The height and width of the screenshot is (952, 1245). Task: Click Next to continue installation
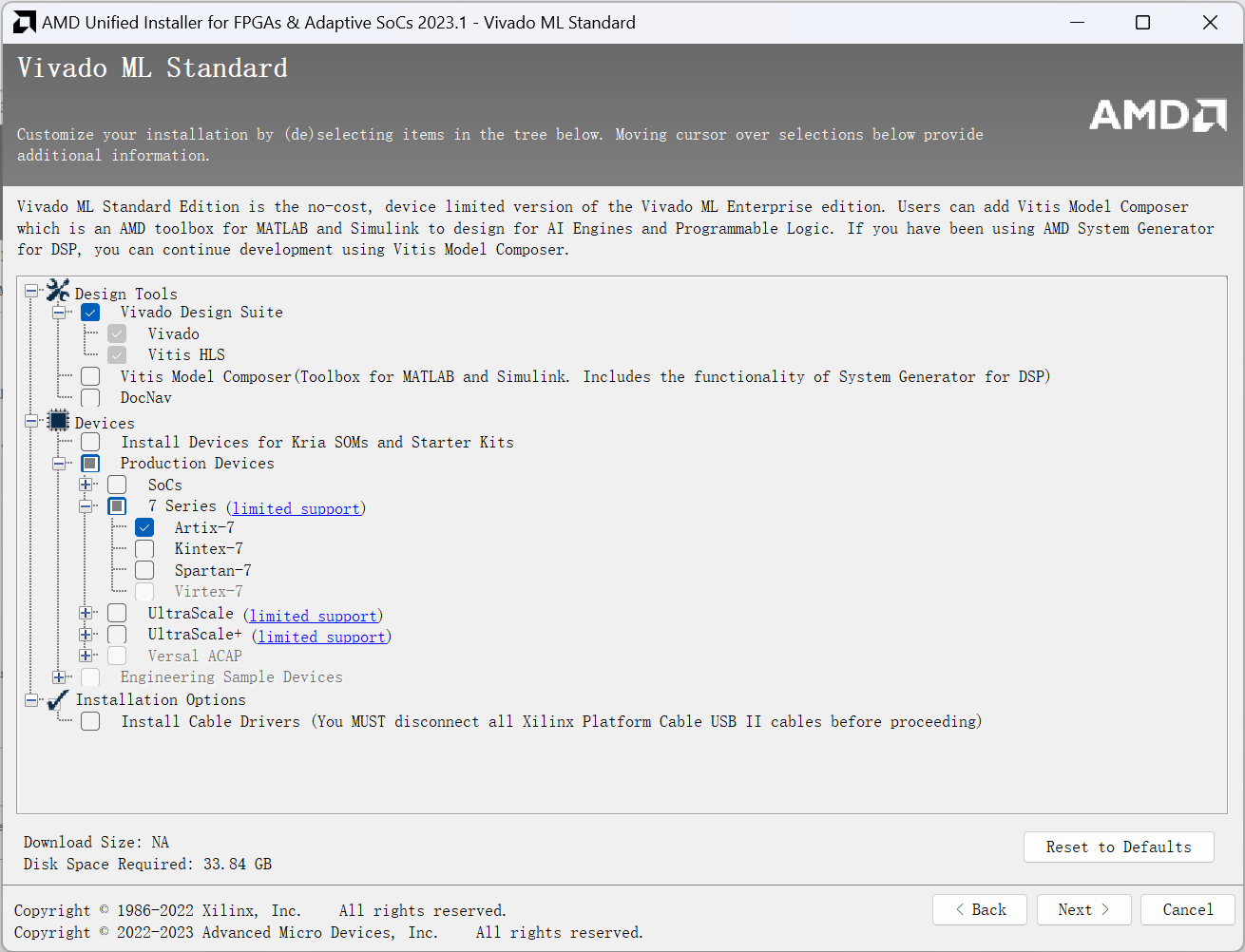click(1083, 909)
